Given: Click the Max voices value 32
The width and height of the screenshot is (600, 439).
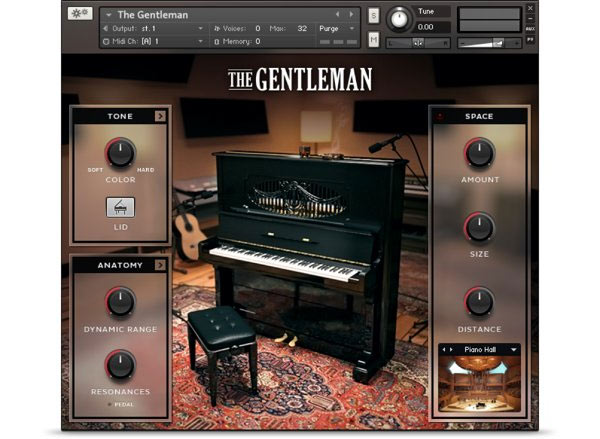Looking at the screenshot, I should 302,29.
